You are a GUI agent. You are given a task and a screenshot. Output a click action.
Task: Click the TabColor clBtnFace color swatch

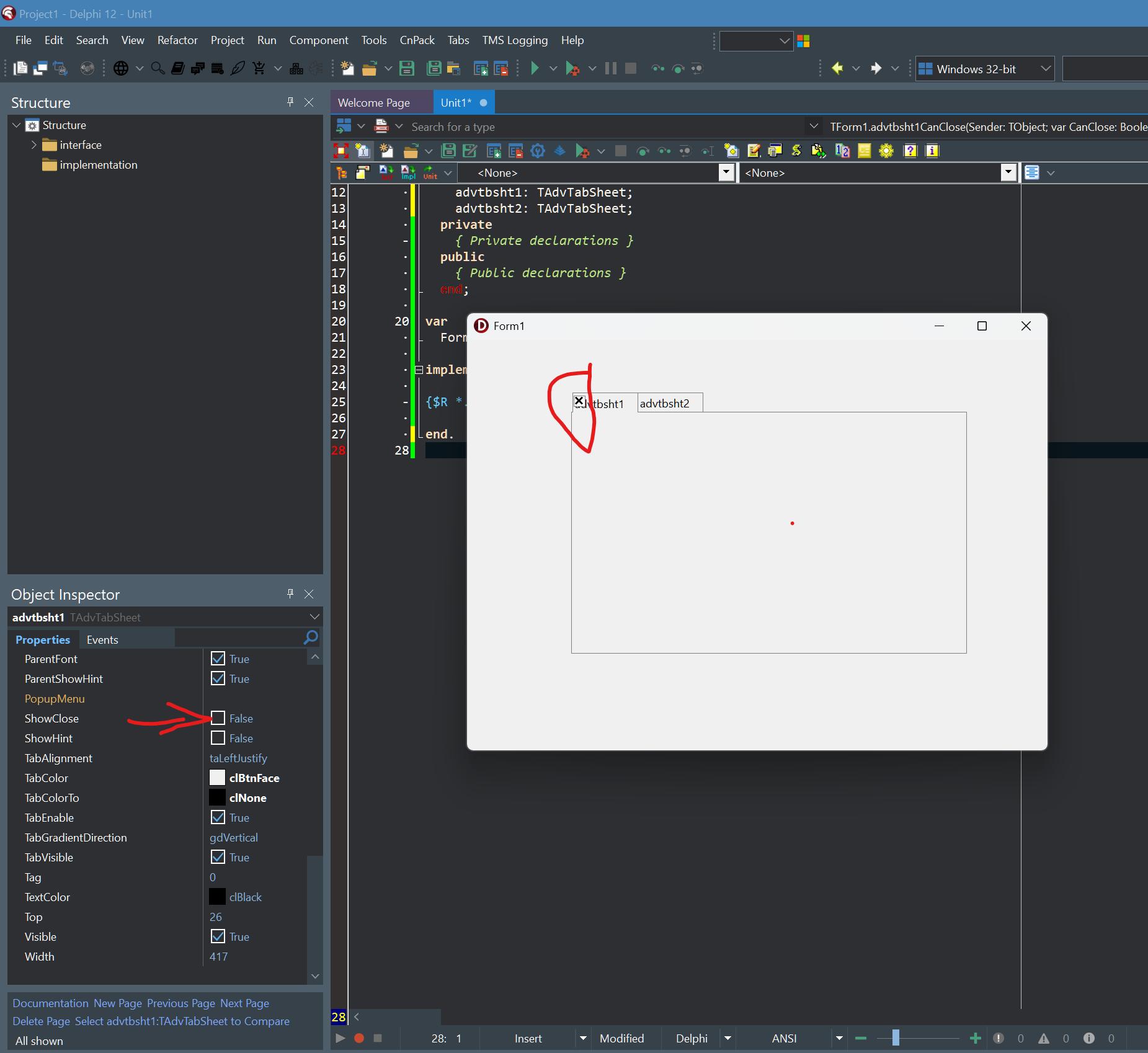[x=218, y=778]
